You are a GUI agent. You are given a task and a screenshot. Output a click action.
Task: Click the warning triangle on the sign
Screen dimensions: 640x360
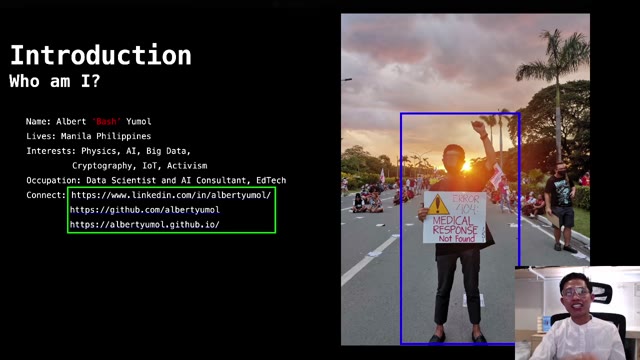coord(438,205)
